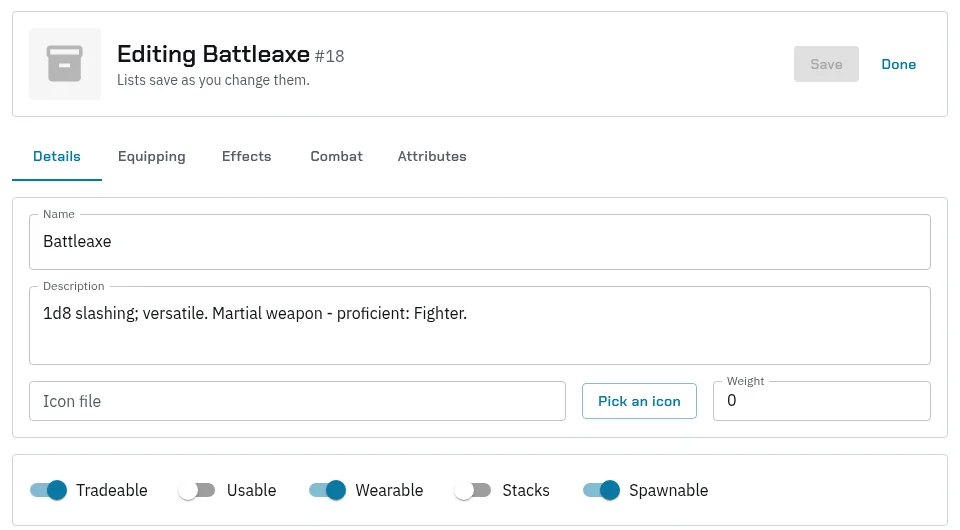Click the 'Editing Battleaxe' heading
This screenshot has height=530, width=960.
[214, 54]
